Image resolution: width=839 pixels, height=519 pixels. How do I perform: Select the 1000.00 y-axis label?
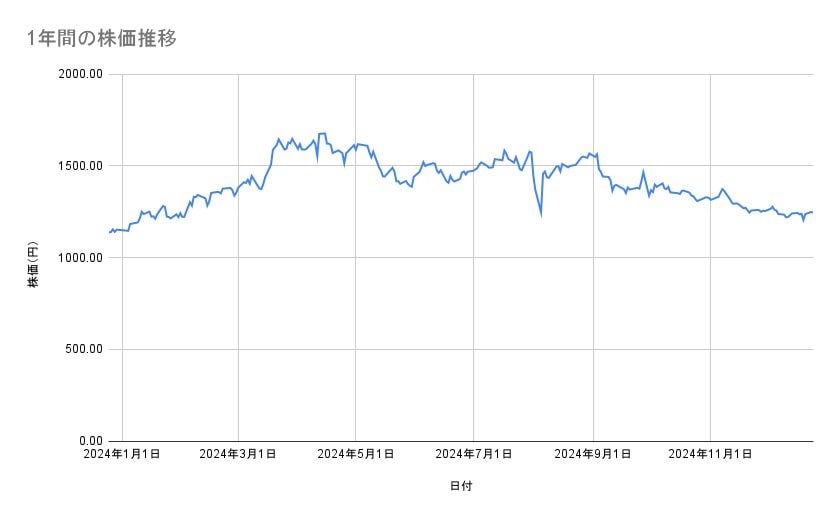pos(81,258)
